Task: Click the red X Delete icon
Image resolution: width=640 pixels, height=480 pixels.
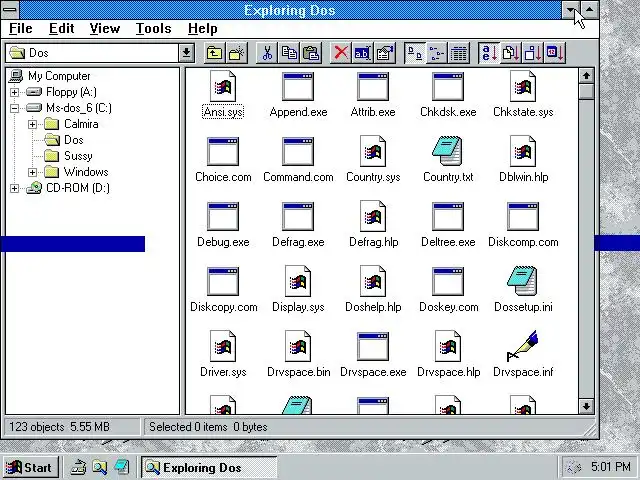Action: point(341,53)
